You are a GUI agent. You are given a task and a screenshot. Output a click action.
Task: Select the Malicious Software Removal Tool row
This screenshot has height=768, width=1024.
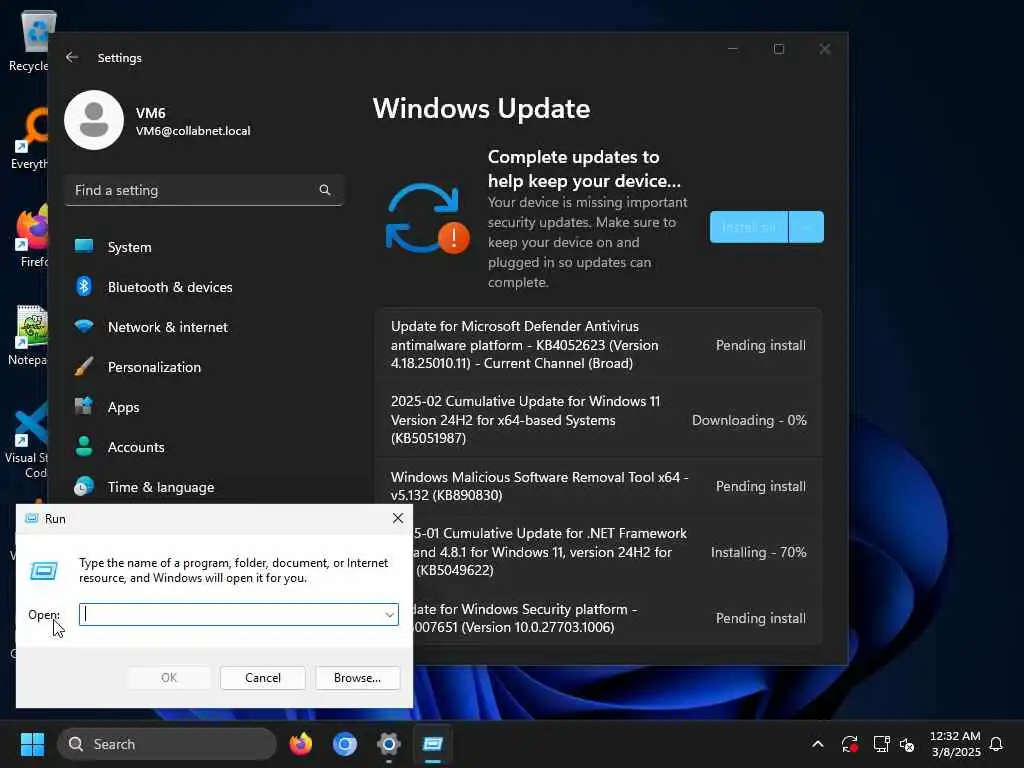(x=598, y=486)
